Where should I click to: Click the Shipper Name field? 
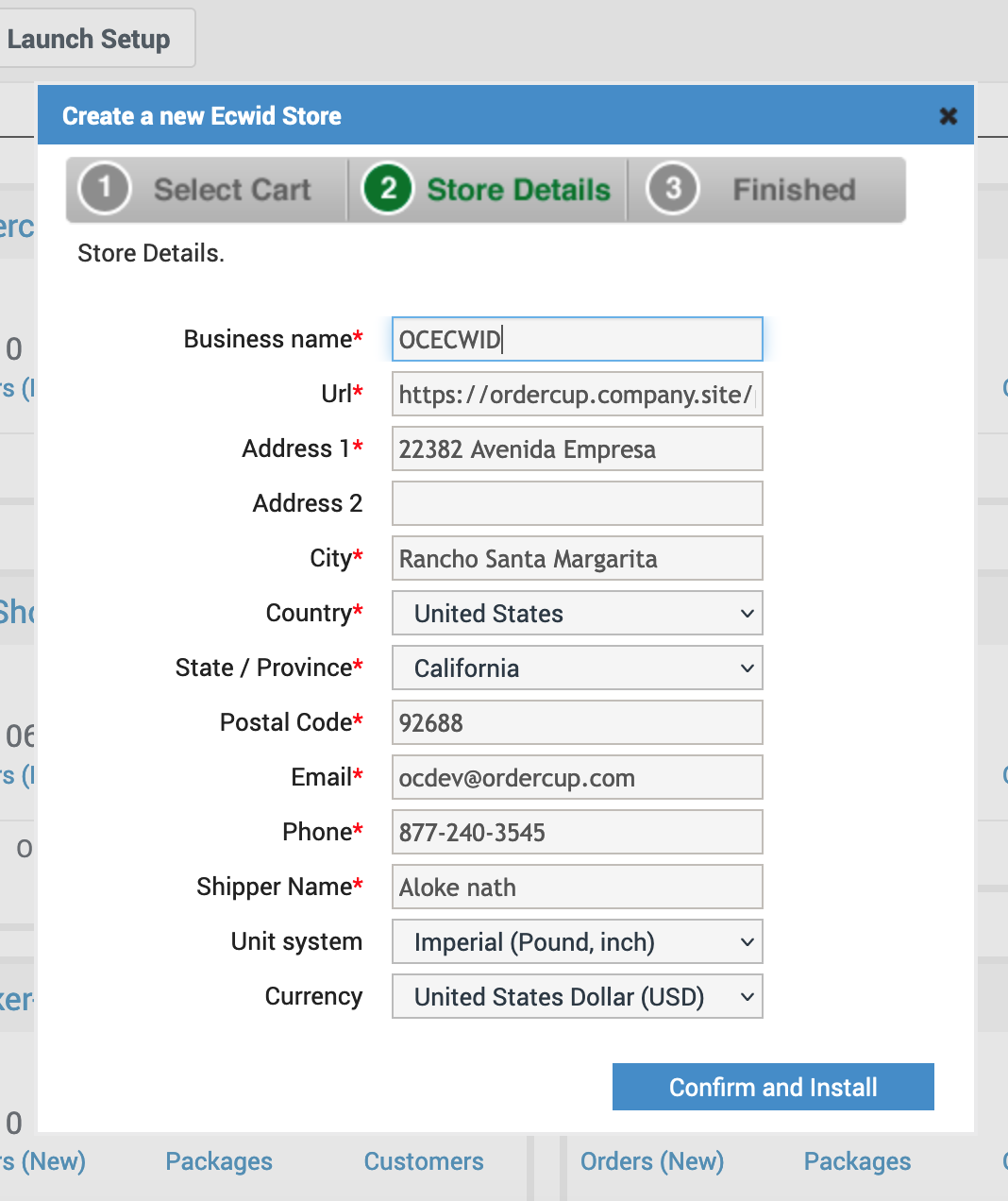click(578, 888)
